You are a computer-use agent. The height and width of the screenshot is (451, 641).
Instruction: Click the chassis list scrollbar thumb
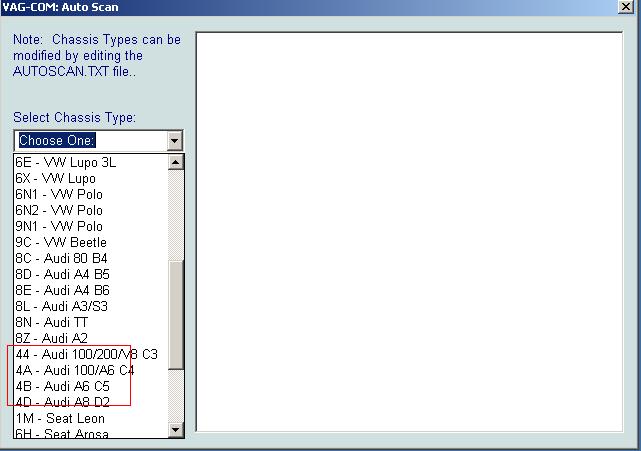click(176, 315)
